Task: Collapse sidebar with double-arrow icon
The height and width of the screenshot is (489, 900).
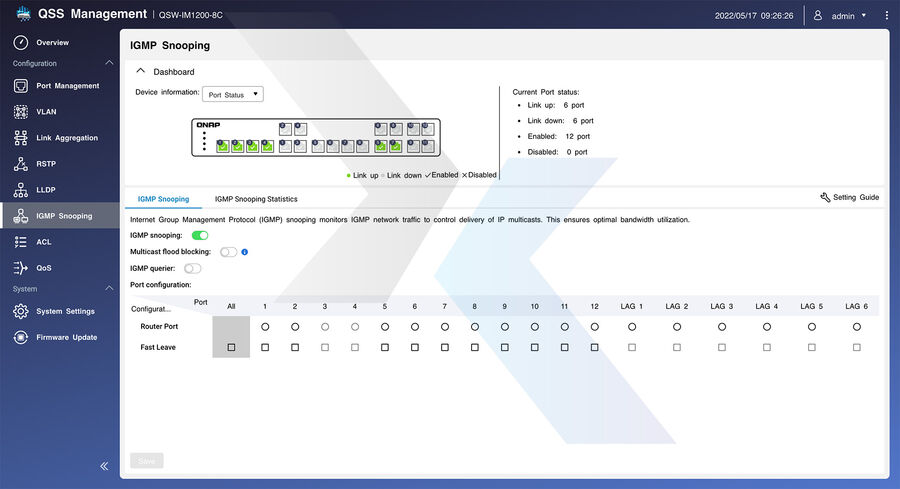Action: (104, 466)
